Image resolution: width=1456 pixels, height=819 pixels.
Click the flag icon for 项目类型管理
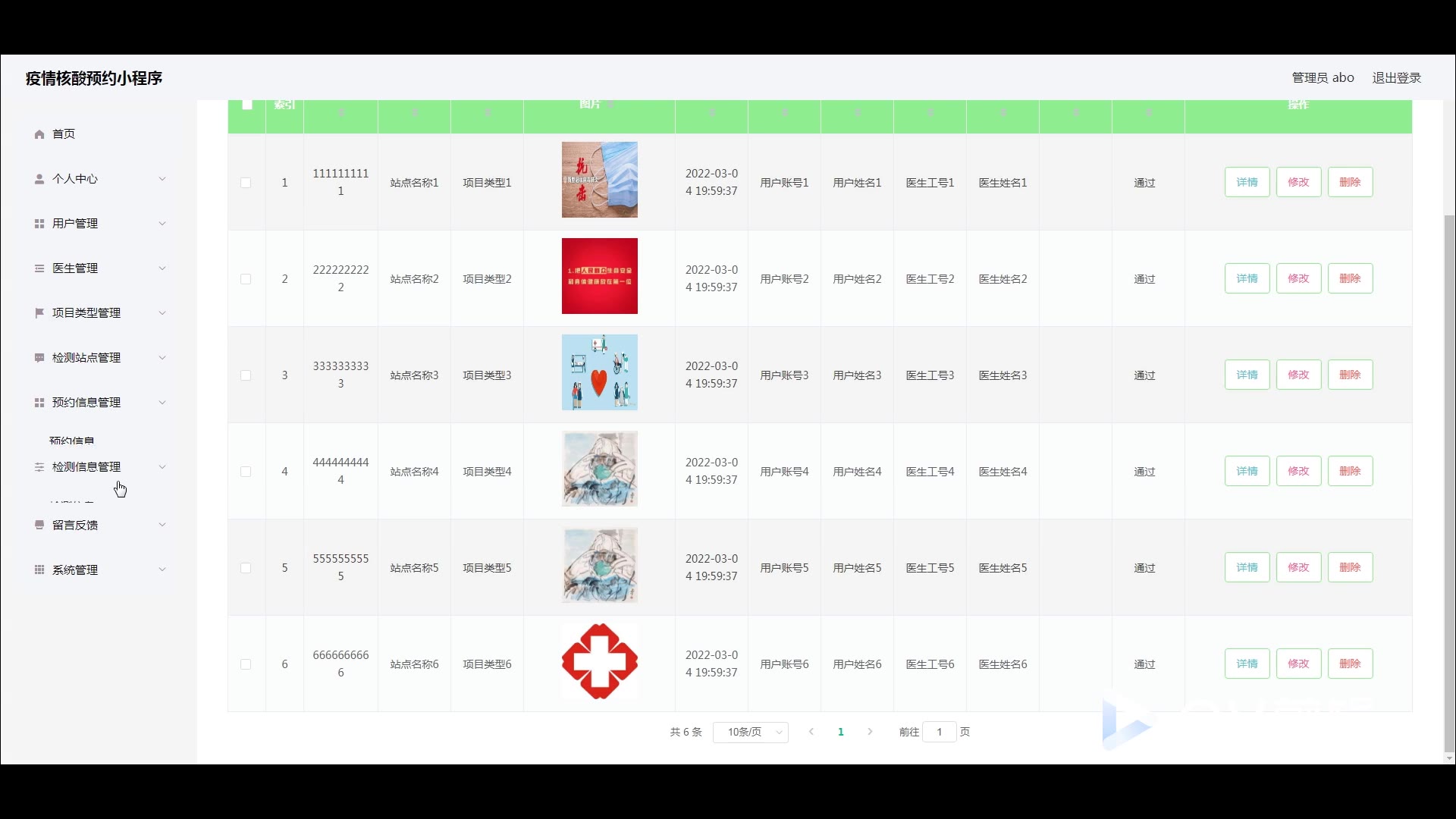39,313
